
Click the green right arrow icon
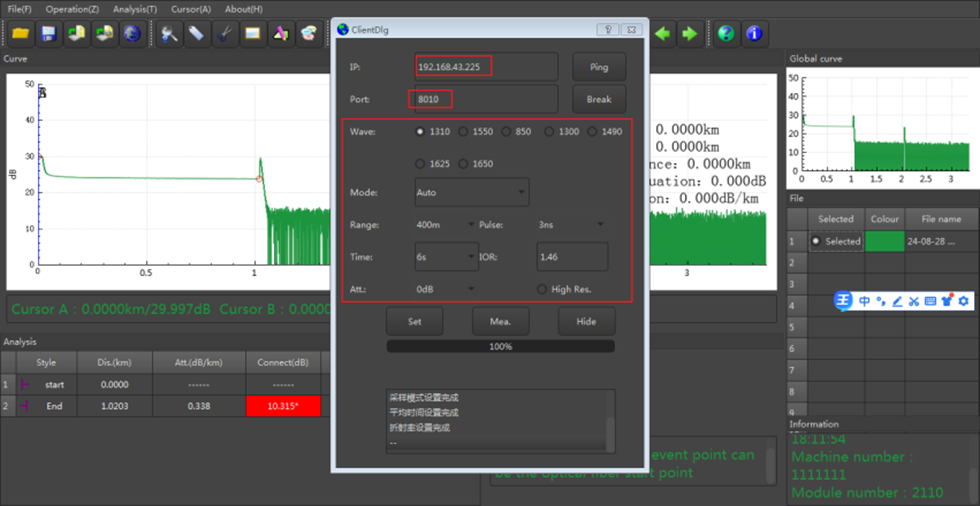689,33
